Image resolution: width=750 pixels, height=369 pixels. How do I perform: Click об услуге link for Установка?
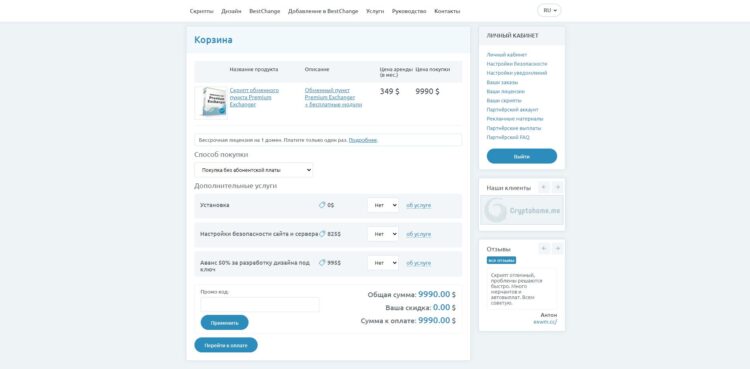pos(419,205)
